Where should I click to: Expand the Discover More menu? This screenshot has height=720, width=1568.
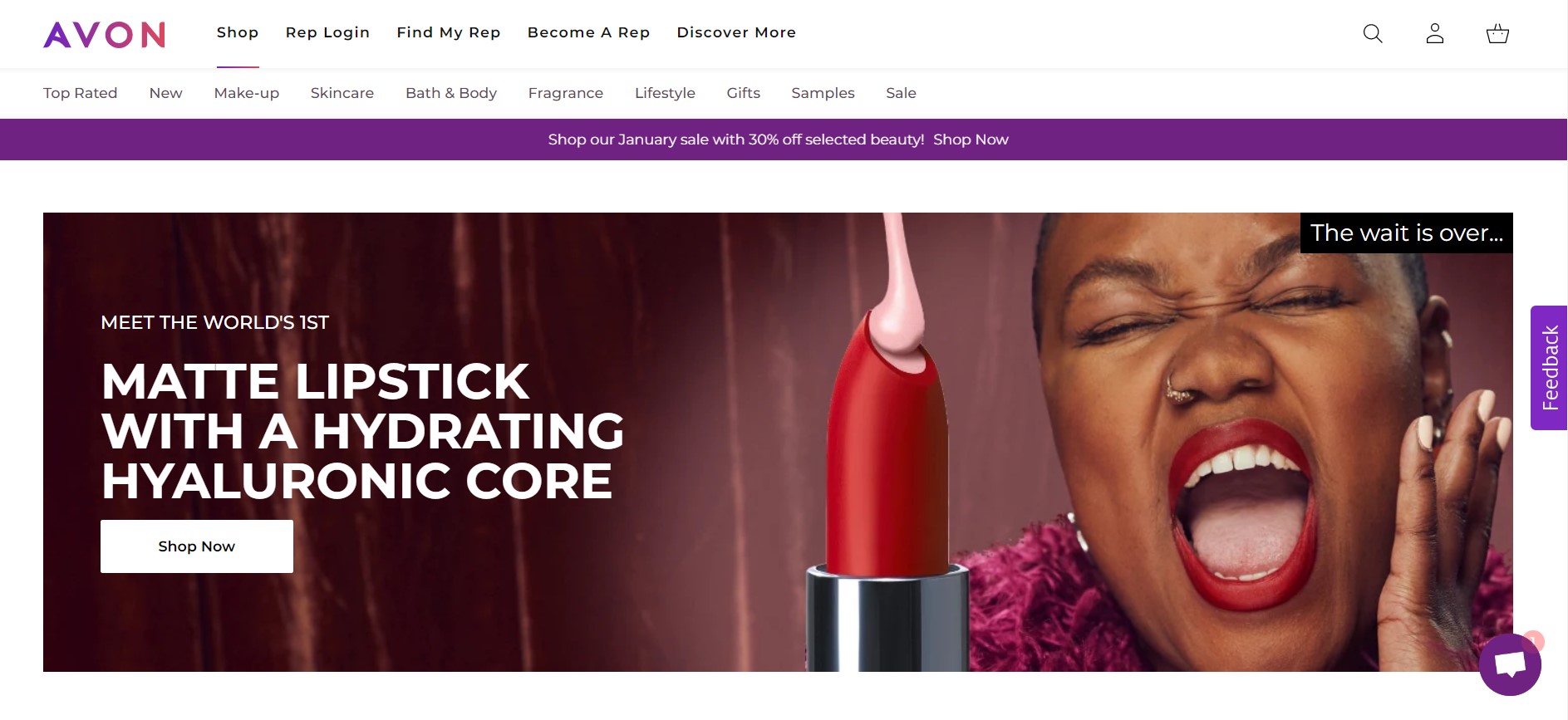click(736, 32)
